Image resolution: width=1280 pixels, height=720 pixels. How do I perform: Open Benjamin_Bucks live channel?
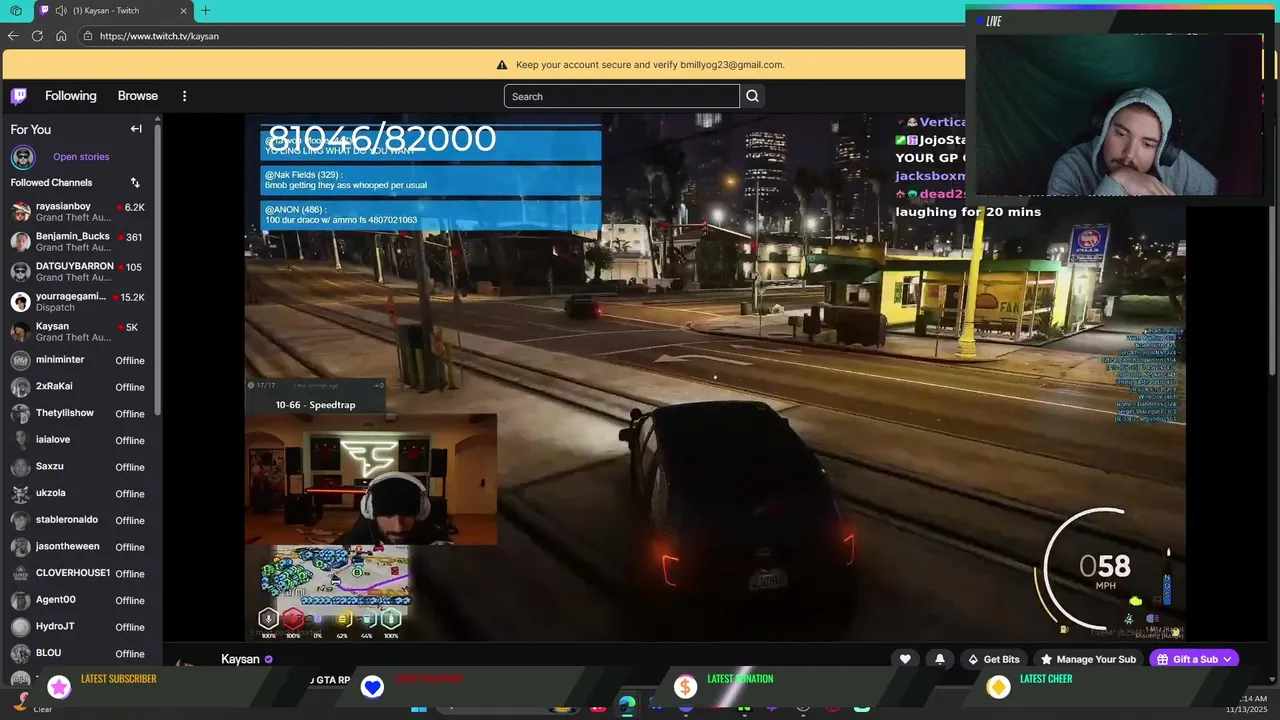(x=78, y=242)
